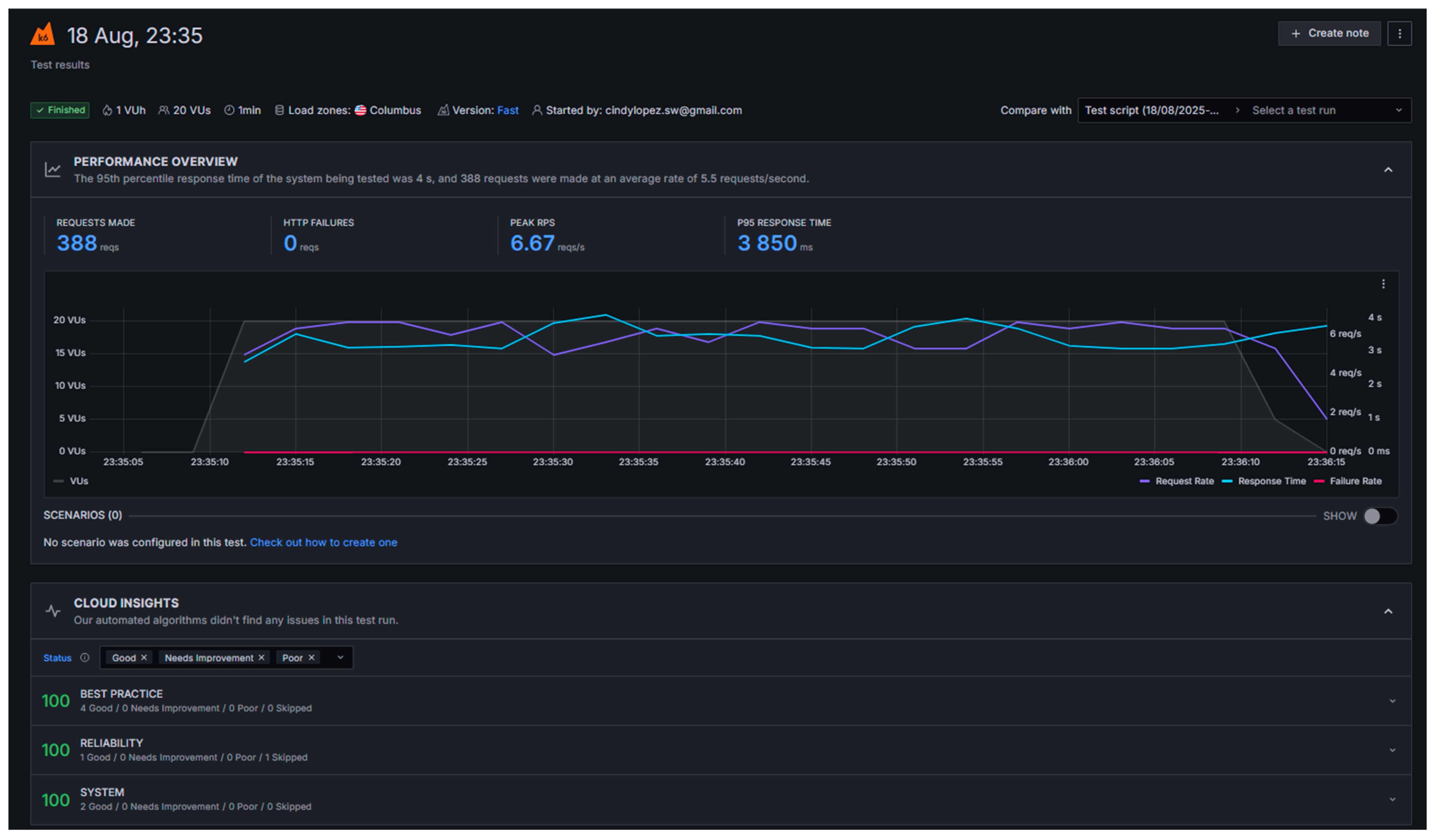1435x840 pixels.
Task: Click the Cloud Insights pulse icon
Action: (x=53, y=611)
